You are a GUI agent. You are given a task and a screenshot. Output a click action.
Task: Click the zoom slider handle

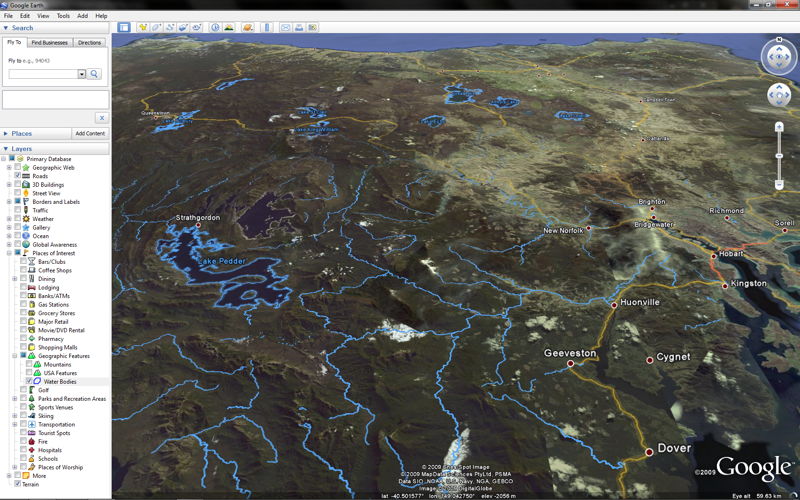[779, 156]
